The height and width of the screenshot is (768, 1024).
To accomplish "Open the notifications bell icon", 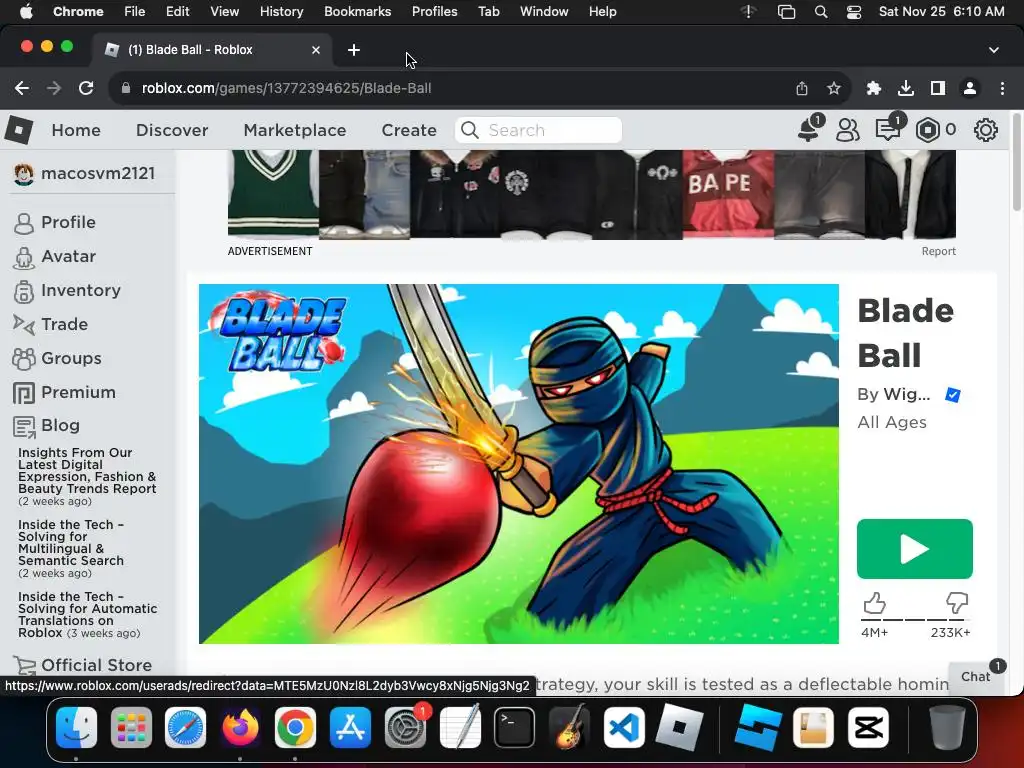I will tap(809, 129).
